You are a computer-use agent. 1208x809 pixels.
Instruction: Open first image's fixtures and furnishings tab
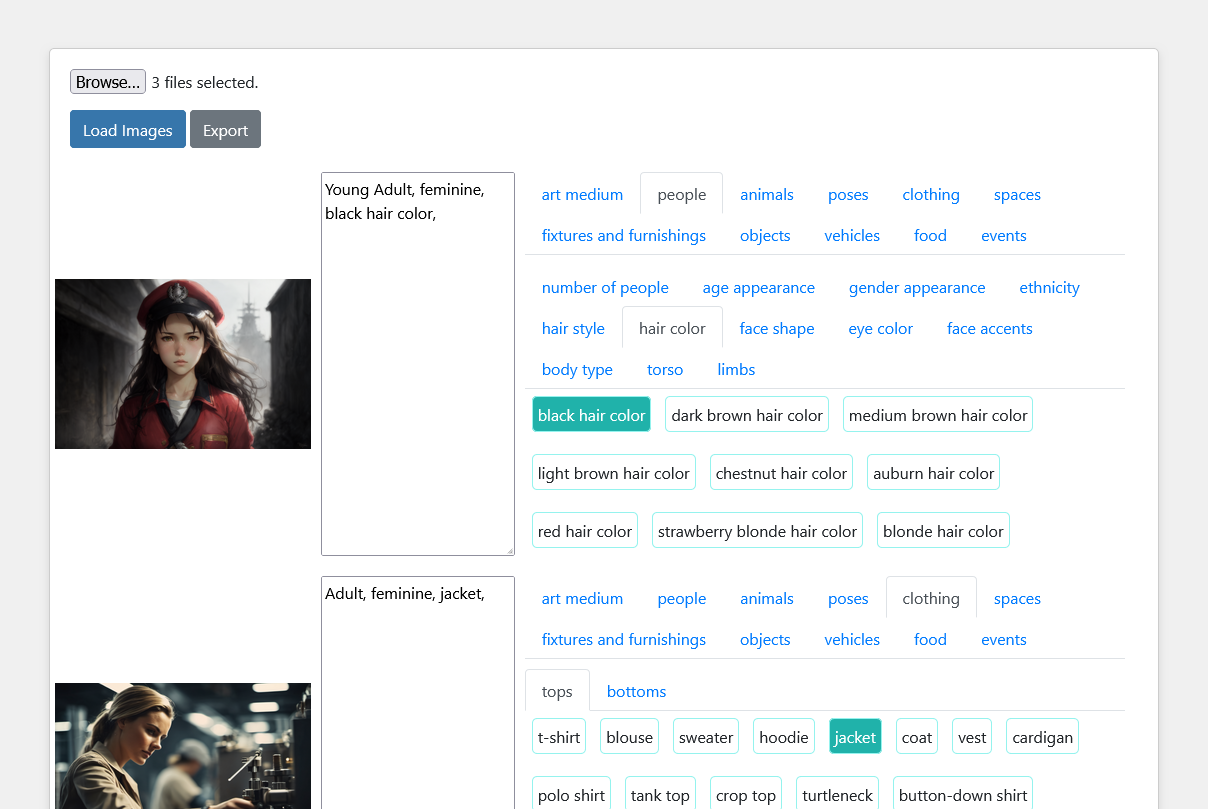pyautogui.click(x=624, y=235)
